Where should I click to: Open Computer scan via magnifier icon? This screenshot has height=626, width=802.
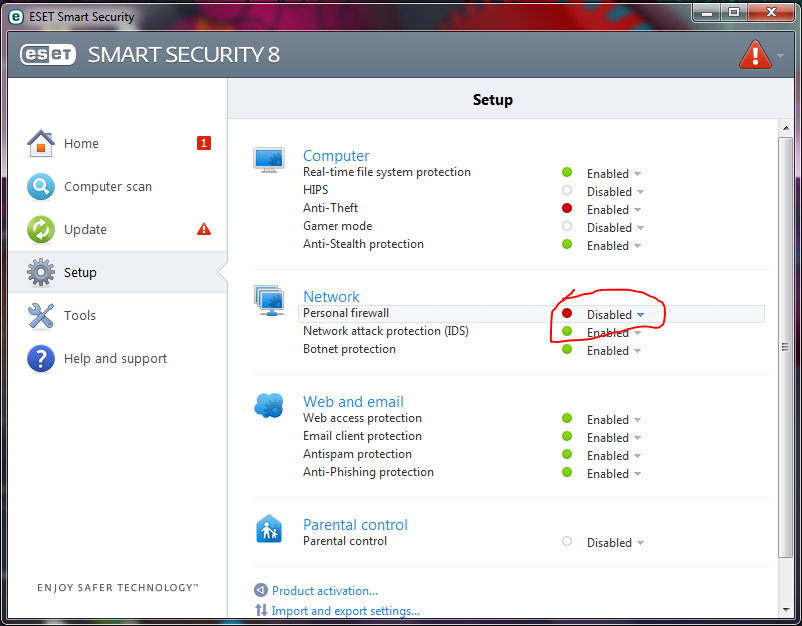[41, 187]
